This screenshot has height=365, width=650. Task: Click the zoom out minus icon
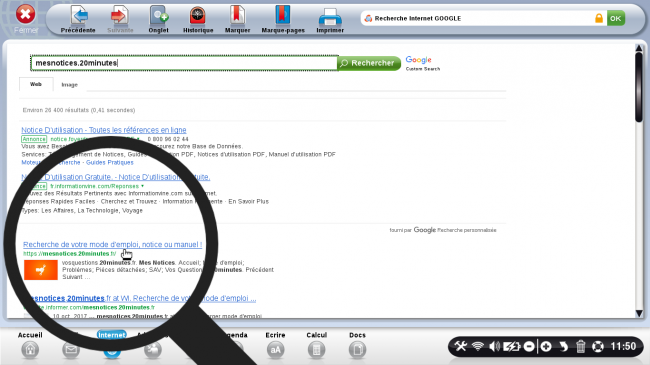(x=529, y=346)
